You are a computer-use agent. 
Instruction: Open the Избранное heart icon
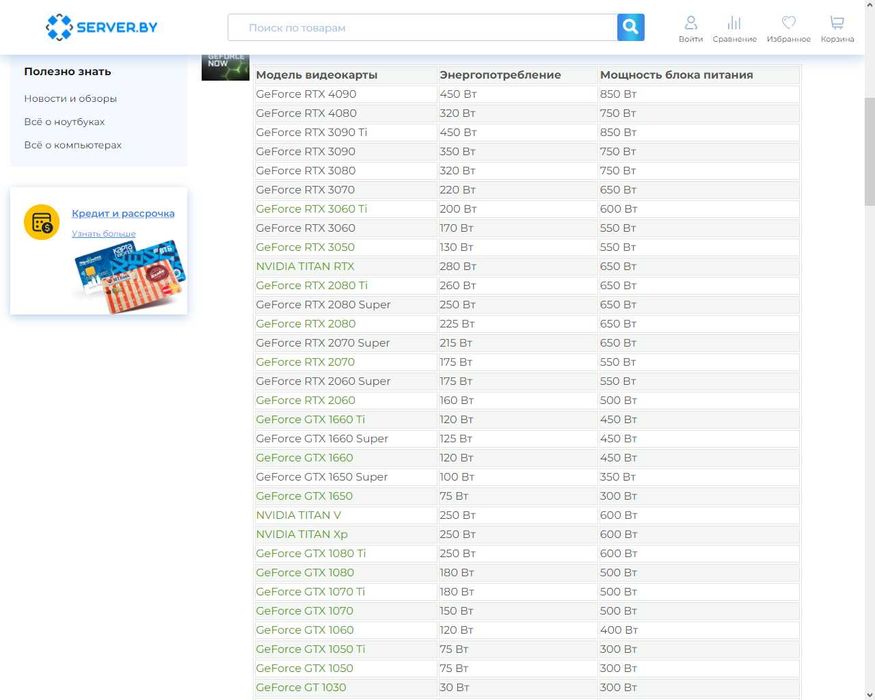click(x=789, y=29)
